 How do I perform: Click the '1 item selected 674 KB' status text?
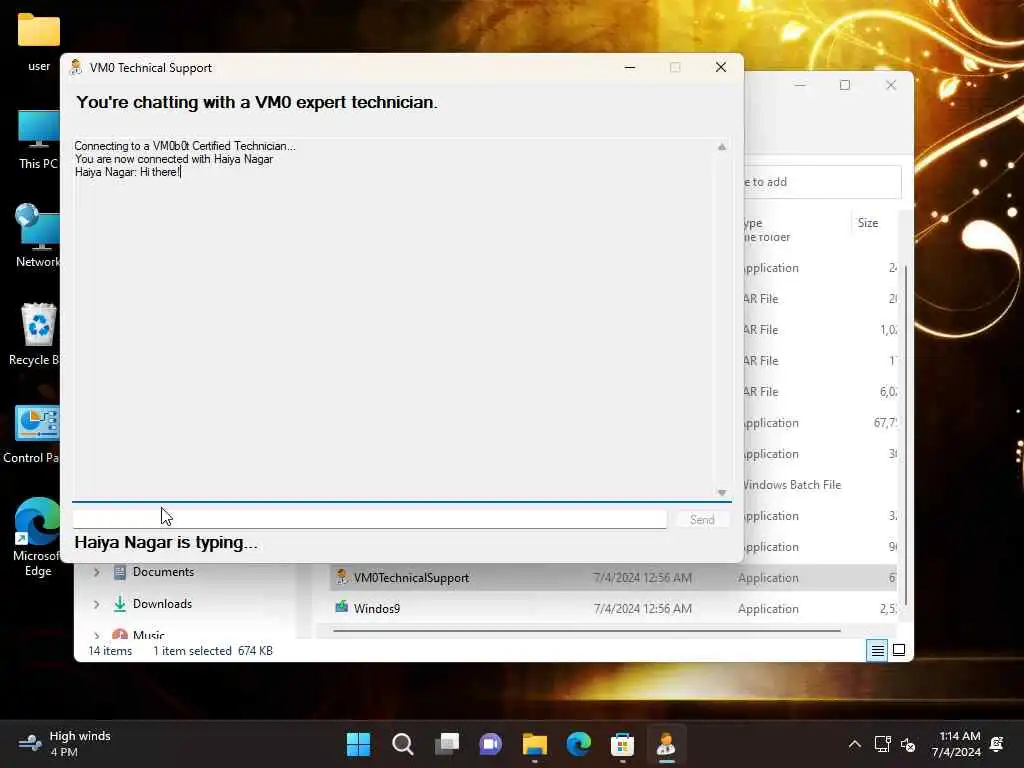(x=213, y=650)
